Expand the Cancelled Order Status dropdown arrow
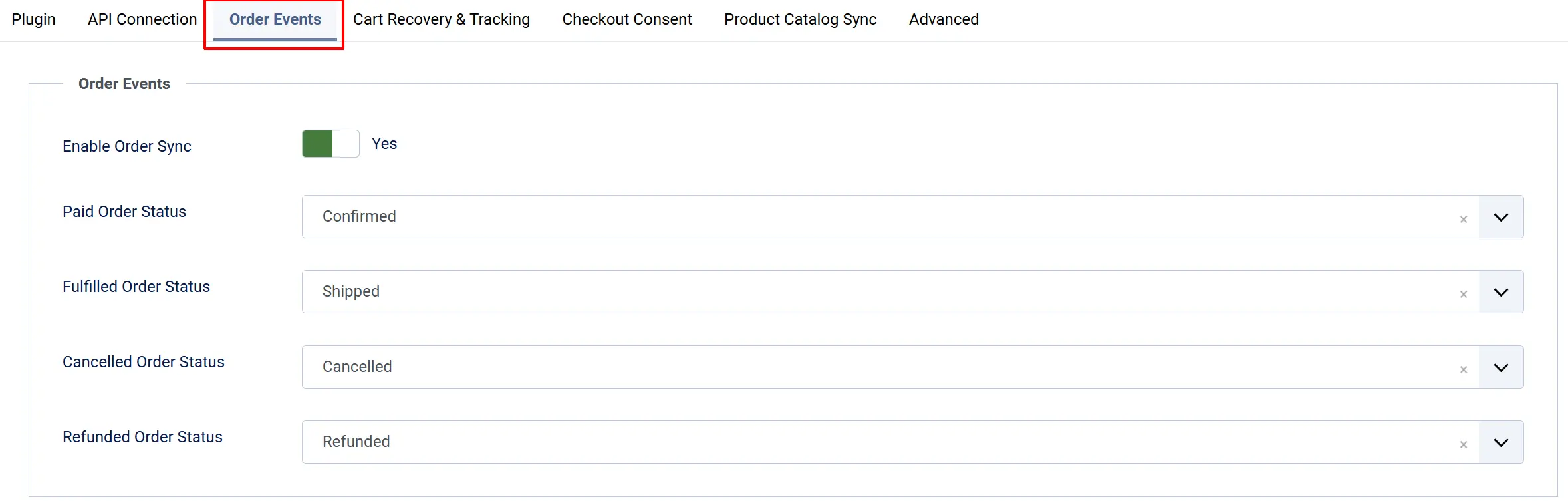This screenshot has width=1568, height=501. click(x=1501, y=367)
